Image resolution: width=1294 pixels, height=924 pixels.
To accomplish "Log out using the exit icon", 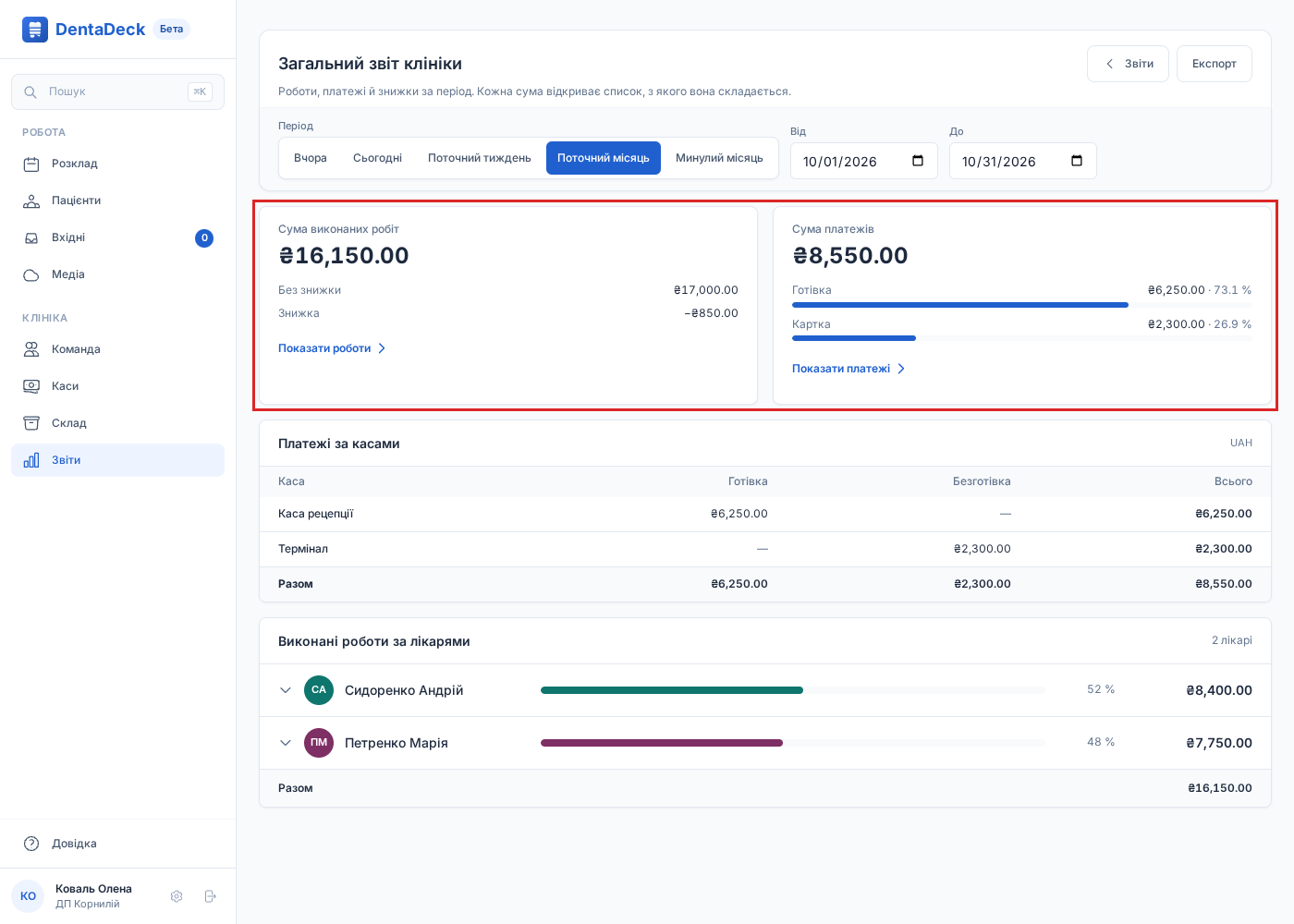I will (211, 896).
